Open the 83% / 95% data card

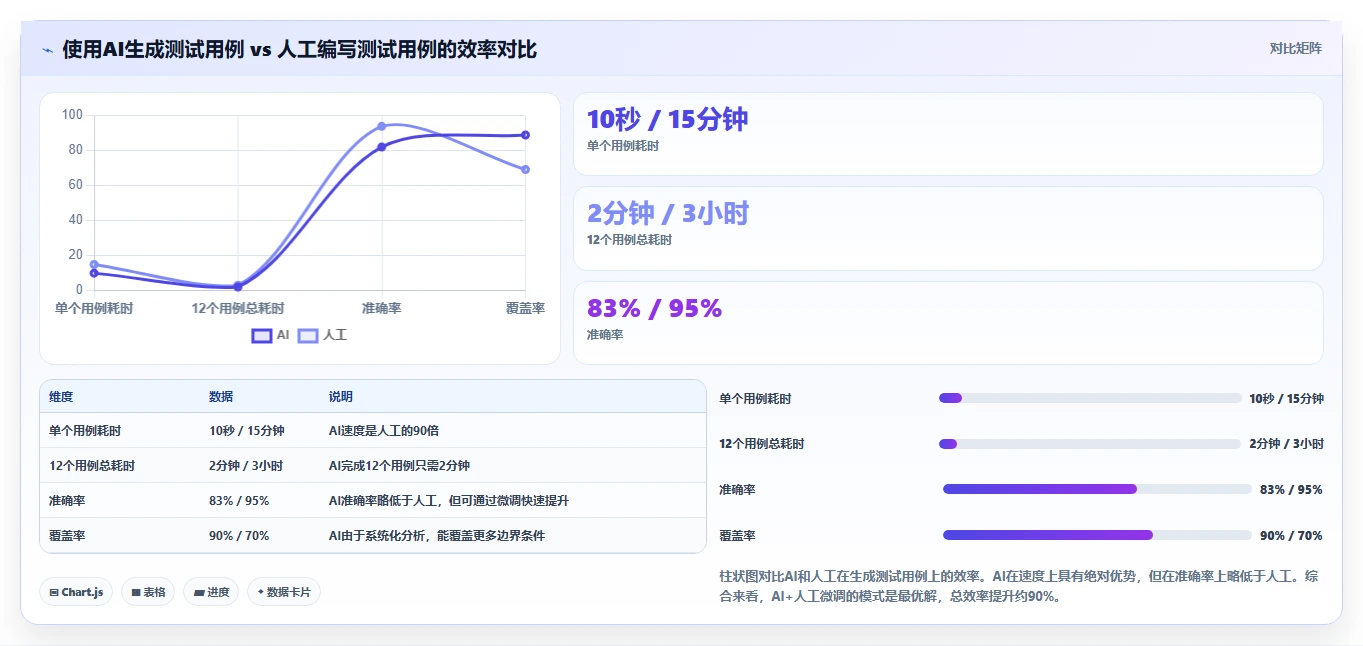click(x=948, y=323)
